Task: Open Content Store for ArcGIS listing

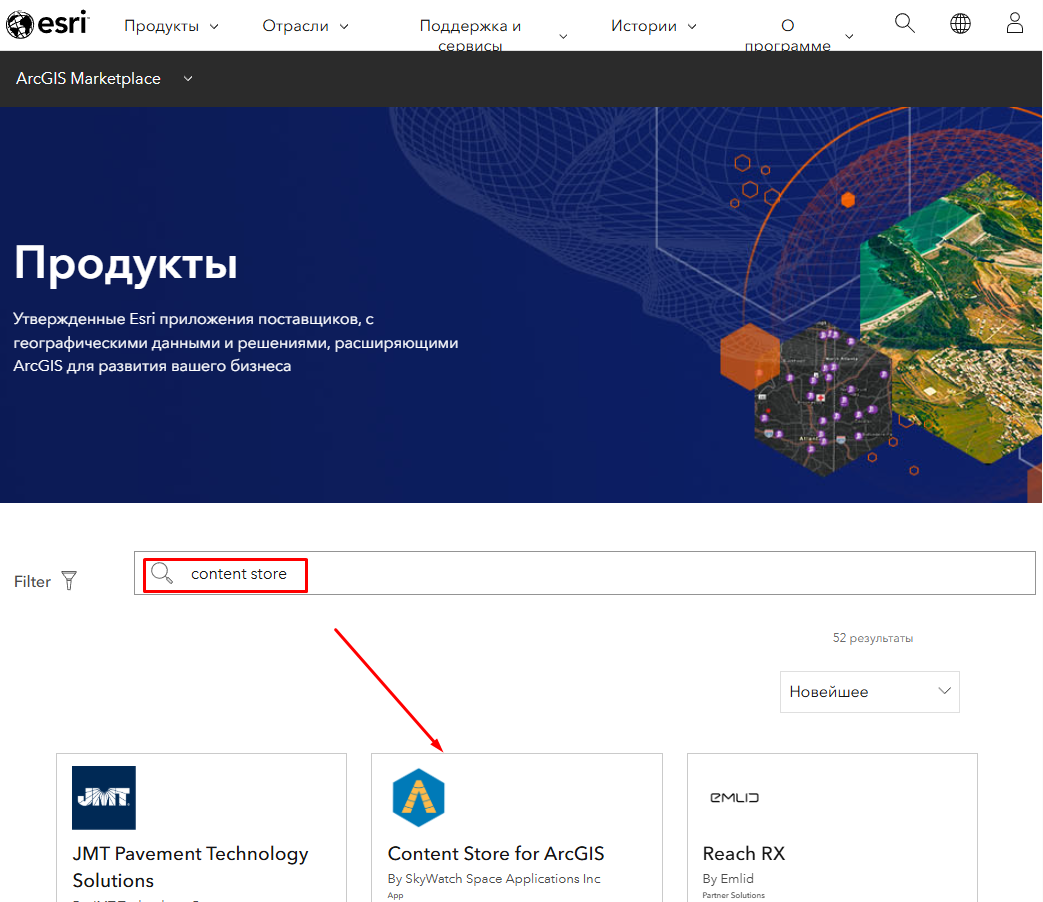Action: [x=496, y=853]
